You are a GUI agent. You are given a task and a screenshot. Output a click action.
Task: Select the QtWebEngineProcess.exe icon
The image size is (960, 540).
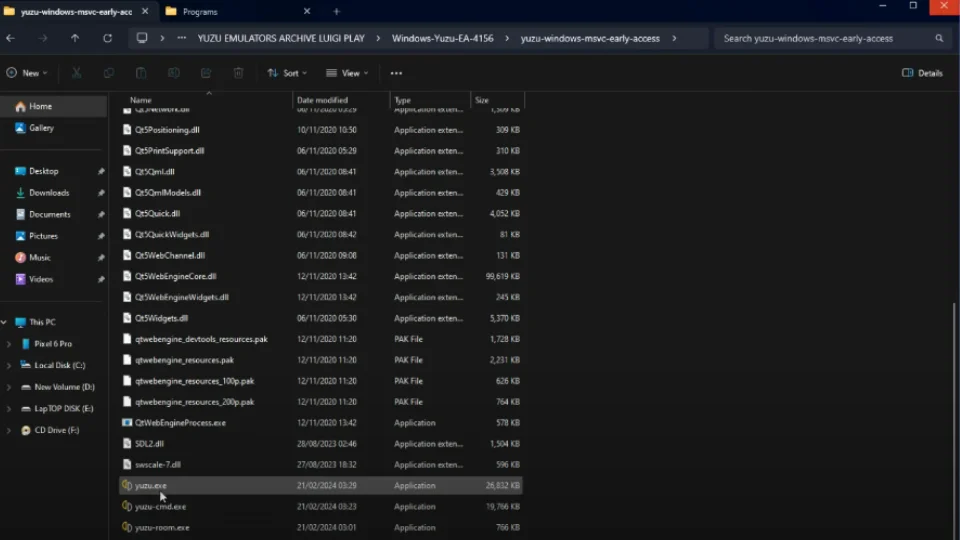[127, 422]
